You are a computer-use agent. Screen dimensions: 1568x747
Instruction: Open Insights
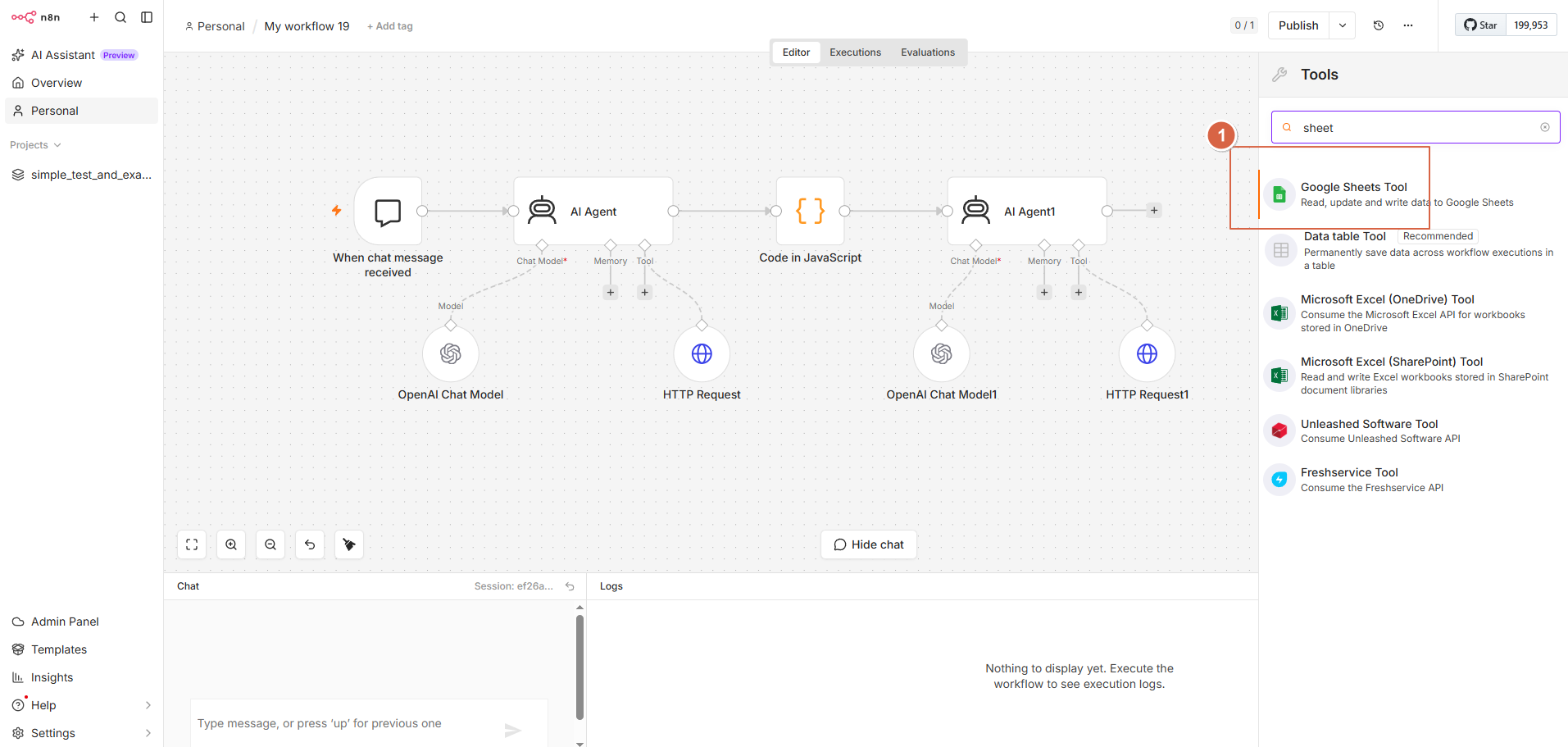81,677
